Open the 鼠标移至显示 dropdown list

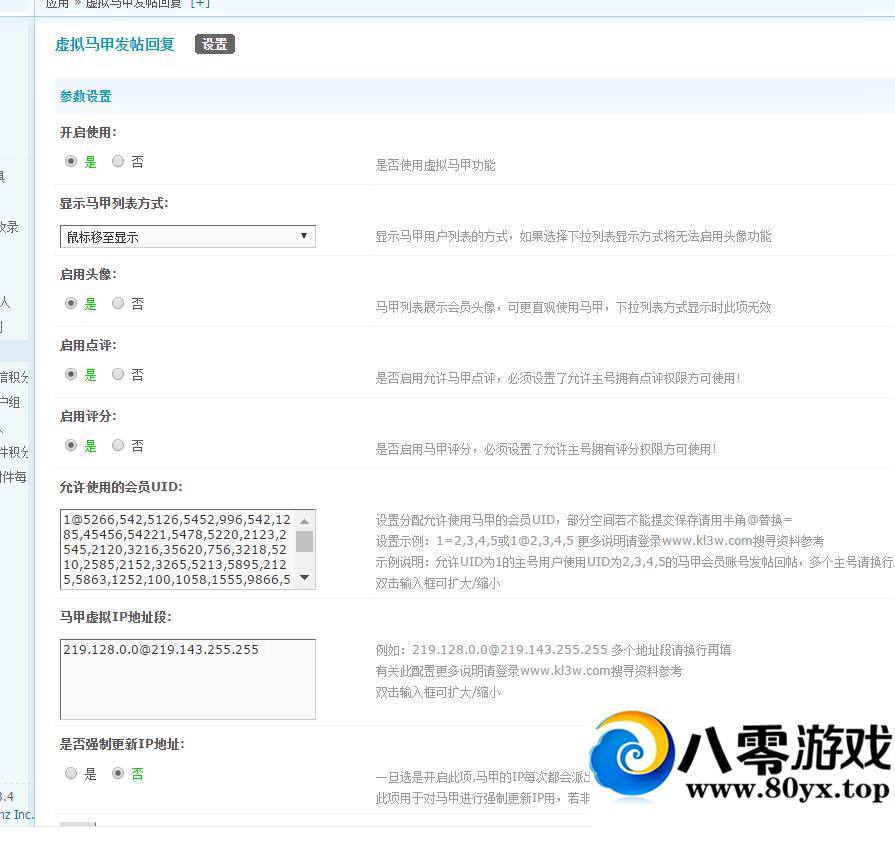[x=187, y=237]
